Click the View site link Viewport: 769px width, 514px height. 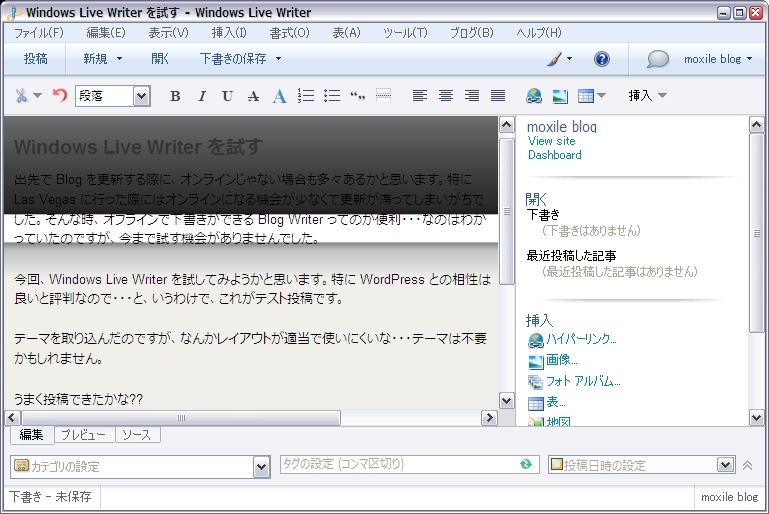tap(551, 141)
